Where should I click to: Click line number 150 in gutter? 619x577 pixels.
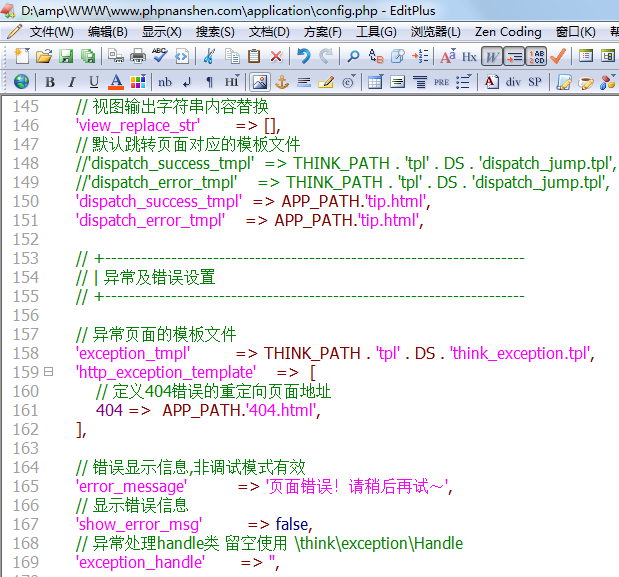point(26,201)
